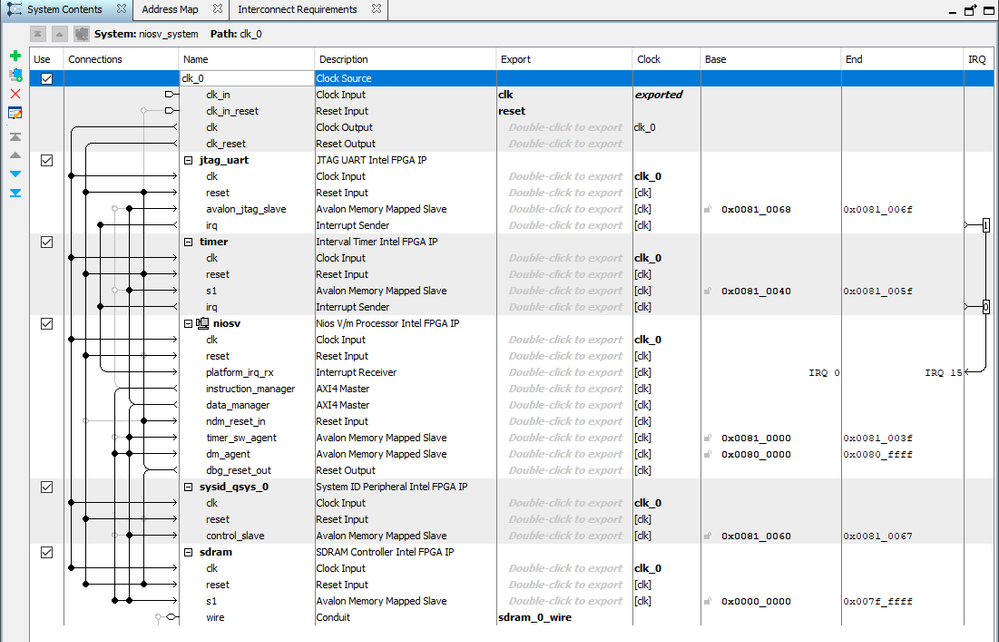Screen dimensions: 999x642
Task: Click the blue Move Down arrow icon
Action: [15, 174]
